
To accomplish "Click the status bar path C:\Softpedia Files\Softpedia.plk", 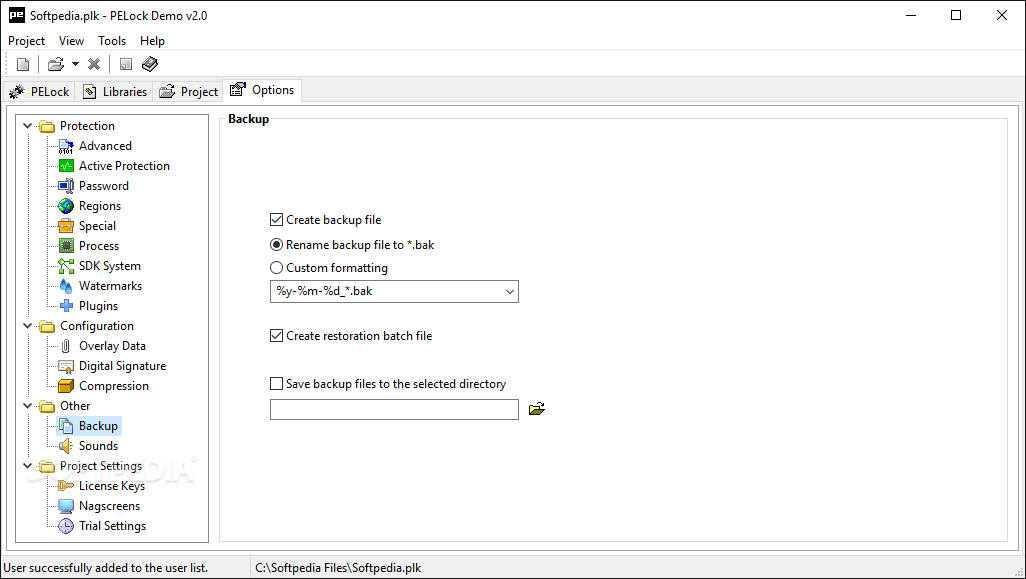I will 338,568.
